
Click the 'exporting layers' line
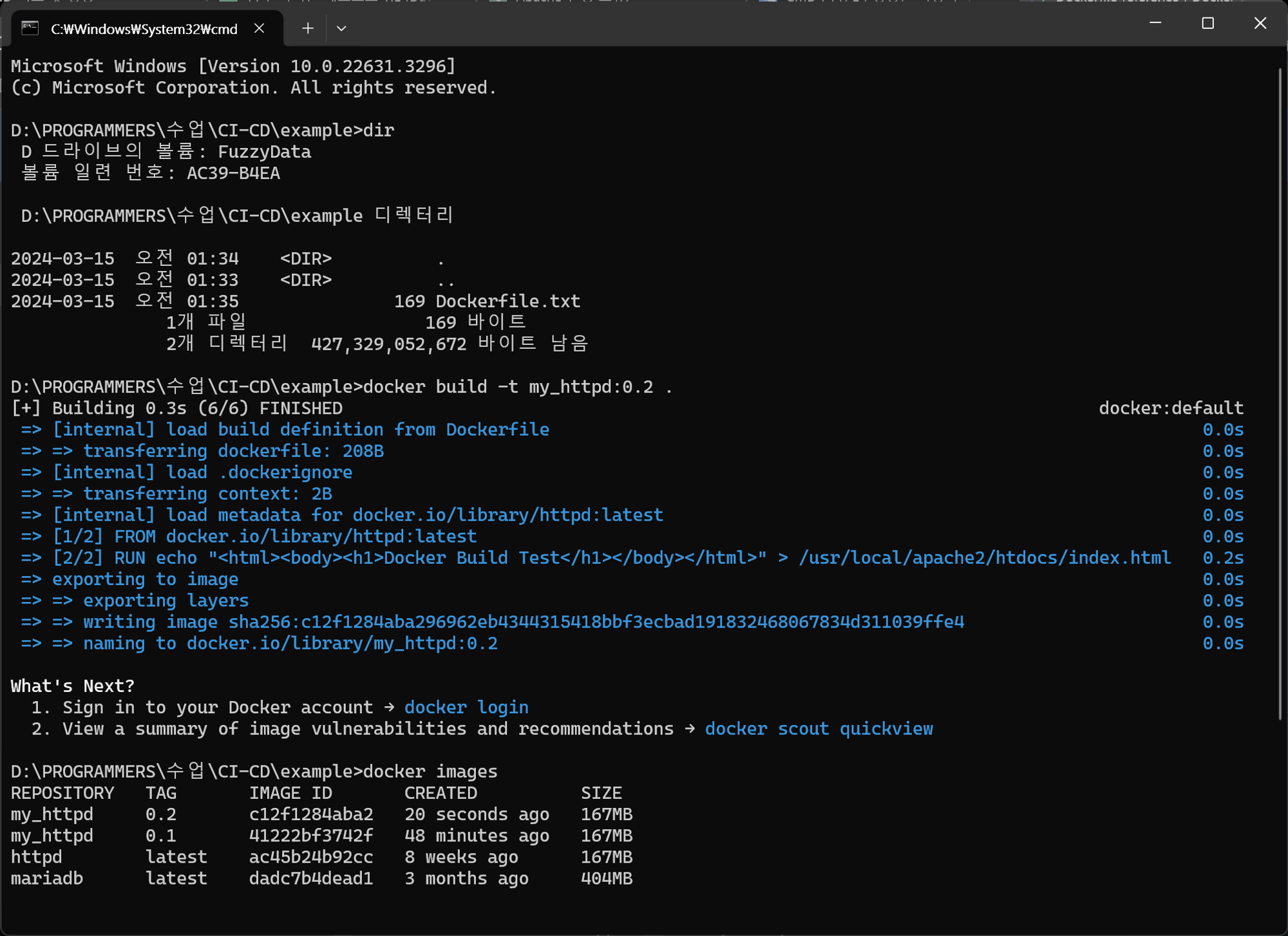point(135,601)
